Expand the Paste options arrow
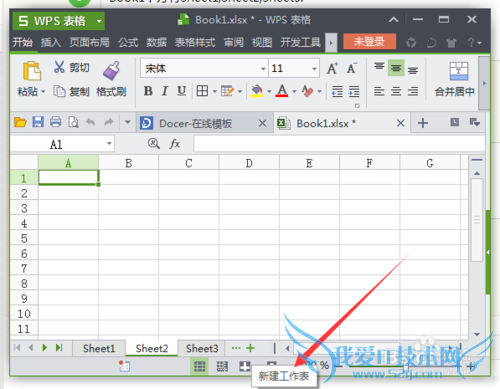Screen dimensions: 500x389 pos(43,91)
